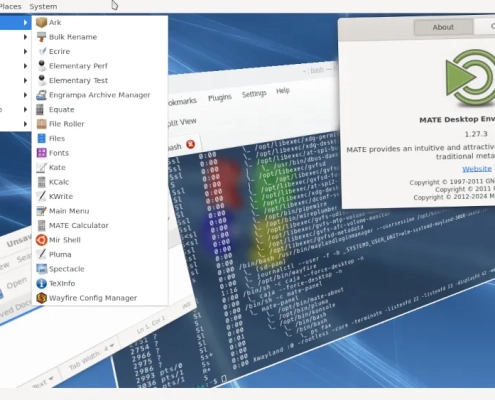Click the Kate editor icon
Viewport: 495px width, 400px height.
point(41,167)
